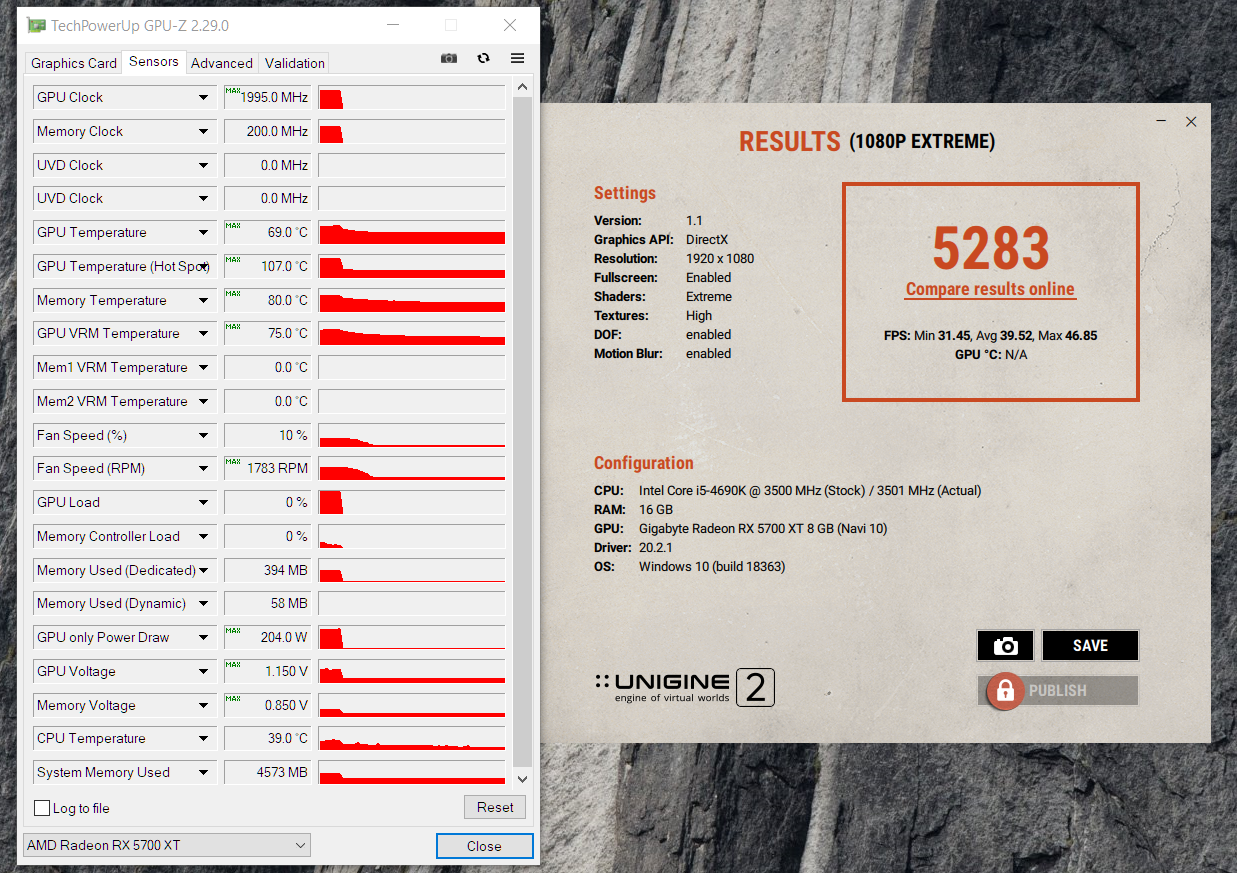The height and width of the screenshot is (873, 1237).
Task: Open Fan Speed (RPM) dropdown
Action: pos(204,468)
